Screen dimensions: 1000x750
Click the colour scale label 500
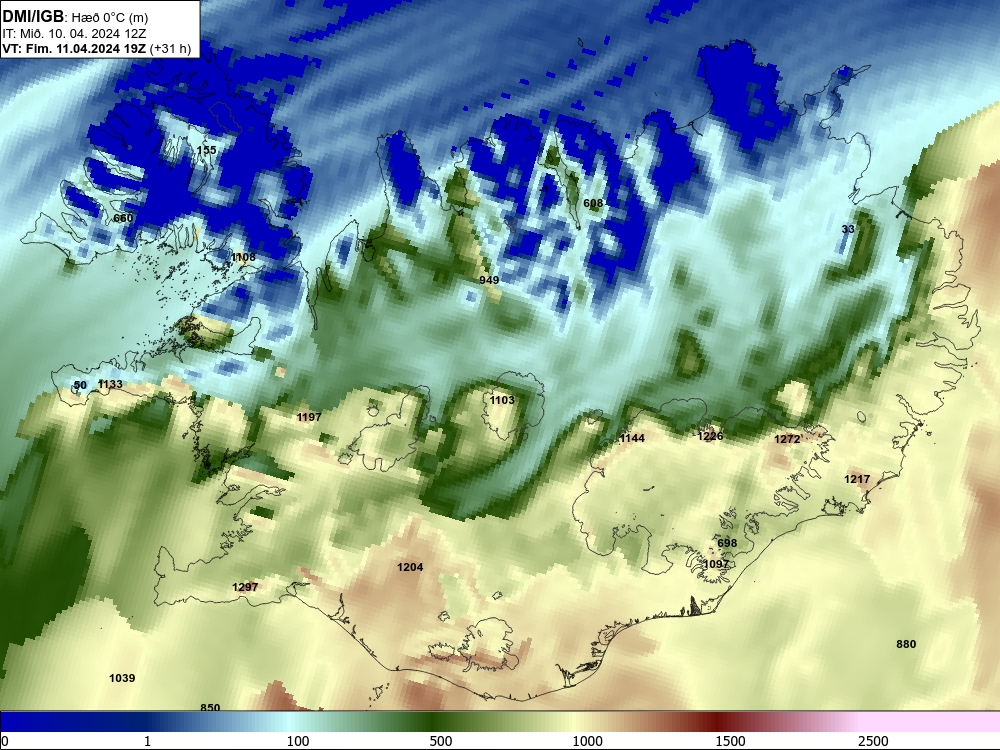pyautogui.click(x=441, y=741)
